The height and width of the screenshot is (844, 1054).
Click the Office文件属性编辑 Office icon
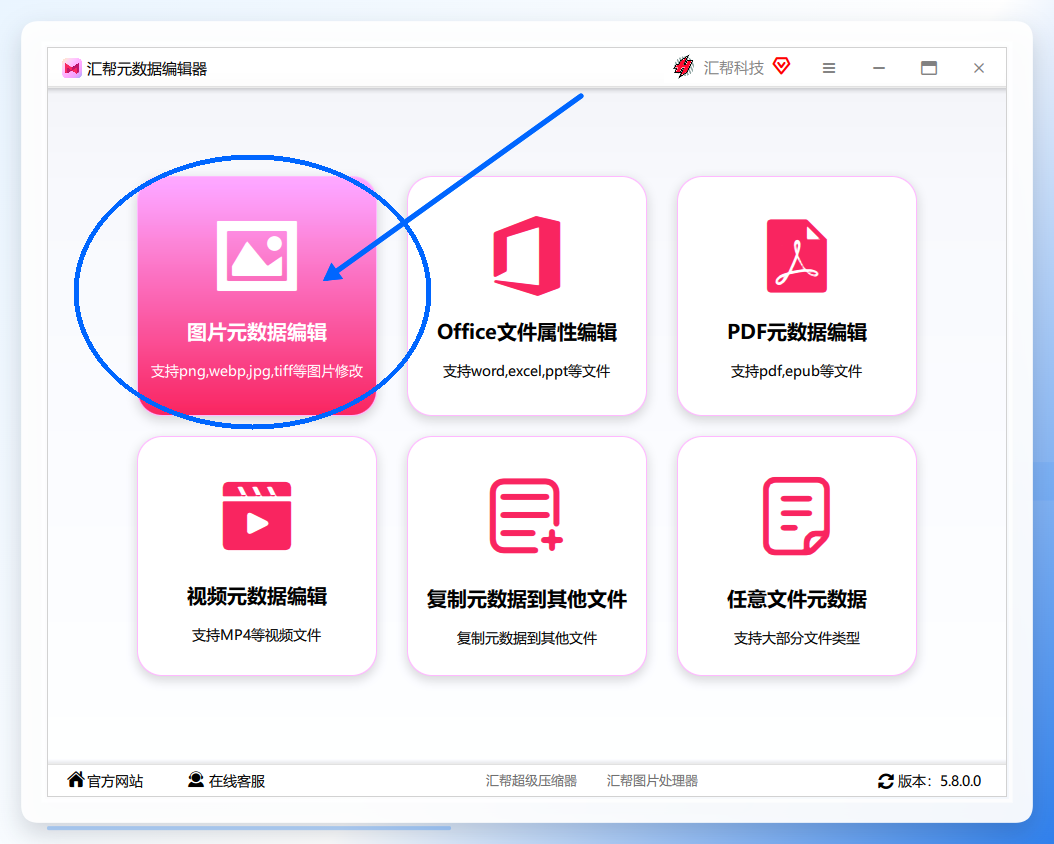click(x=527, y=256)
